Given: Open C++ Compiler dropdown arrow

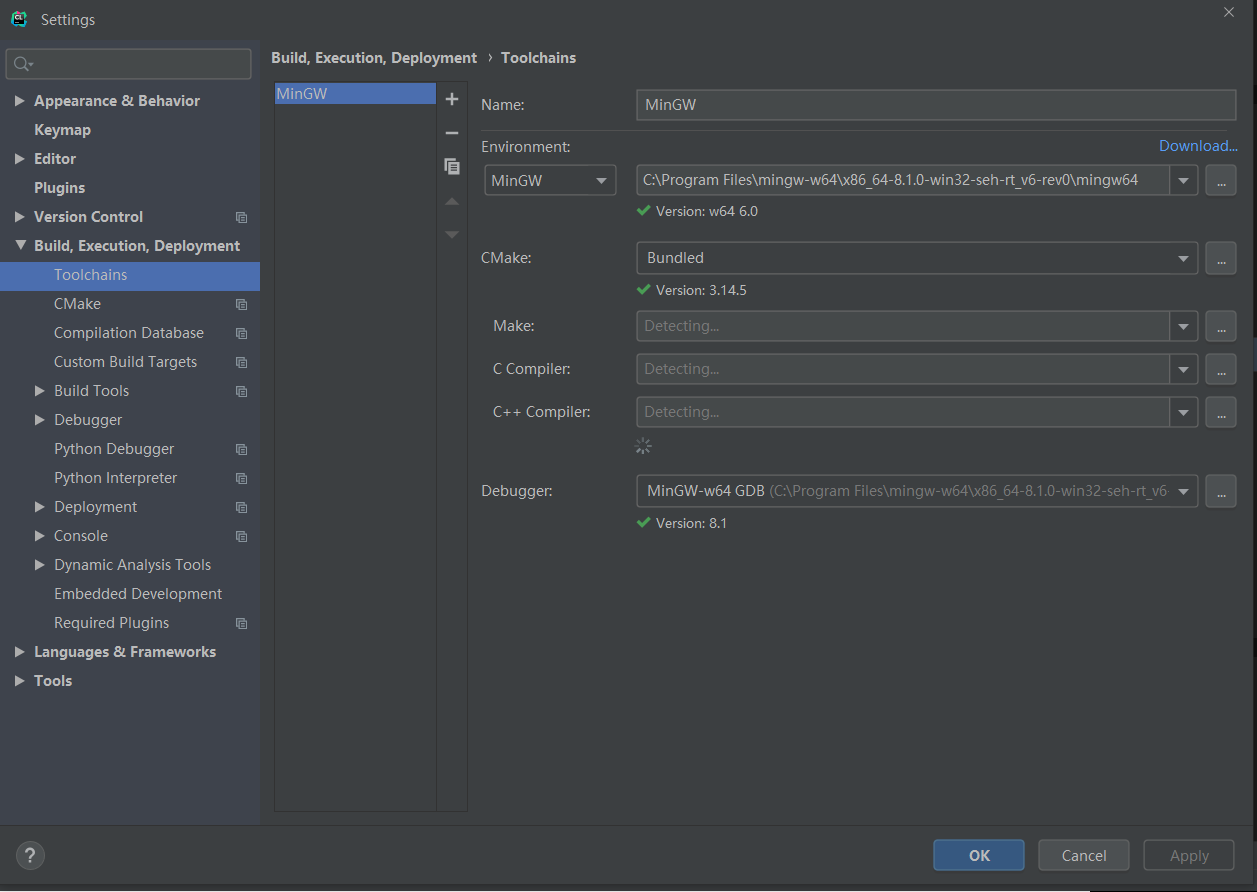Looking at the screenshot, I should (1184, 412).
